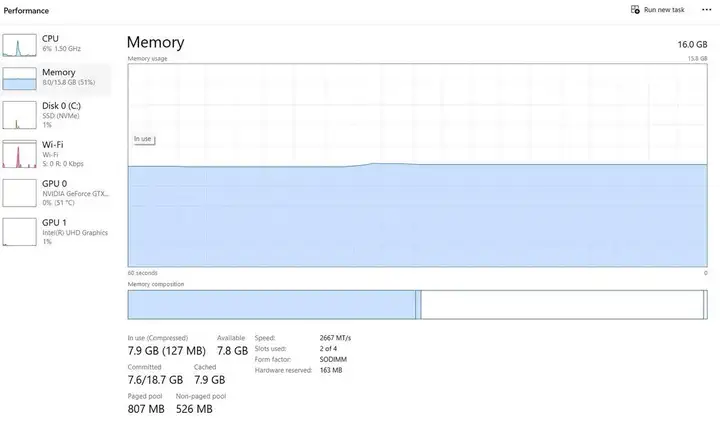Viewport: 720px width, 424px height.
Task: Select the CPU usage graph thumbnail
Action: 19,45
